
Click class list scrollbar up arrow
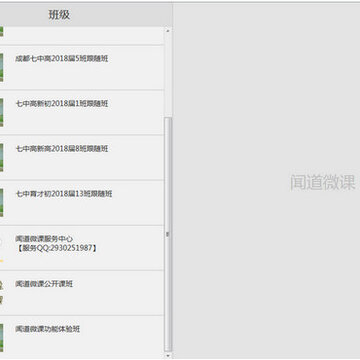click(168, 31)
